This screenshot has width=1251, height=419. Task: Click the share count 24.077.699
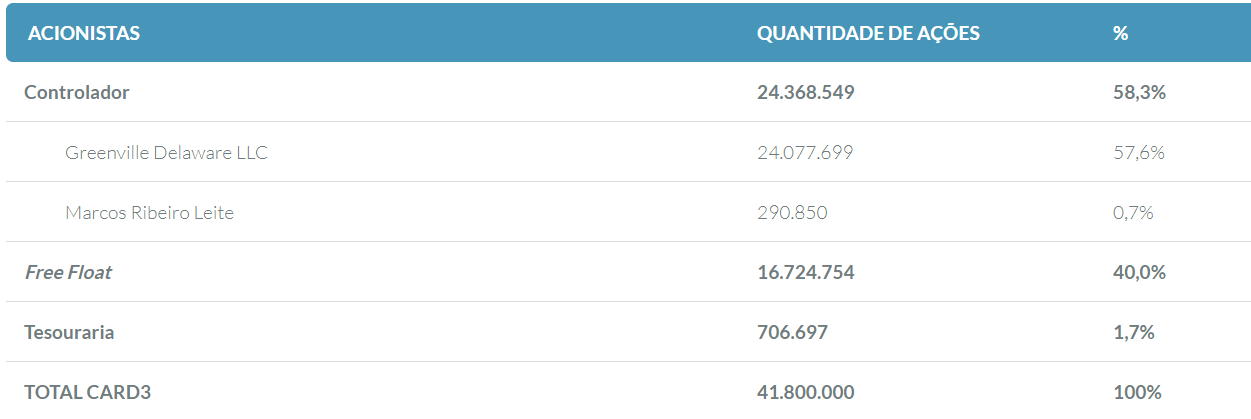[805, 152]
